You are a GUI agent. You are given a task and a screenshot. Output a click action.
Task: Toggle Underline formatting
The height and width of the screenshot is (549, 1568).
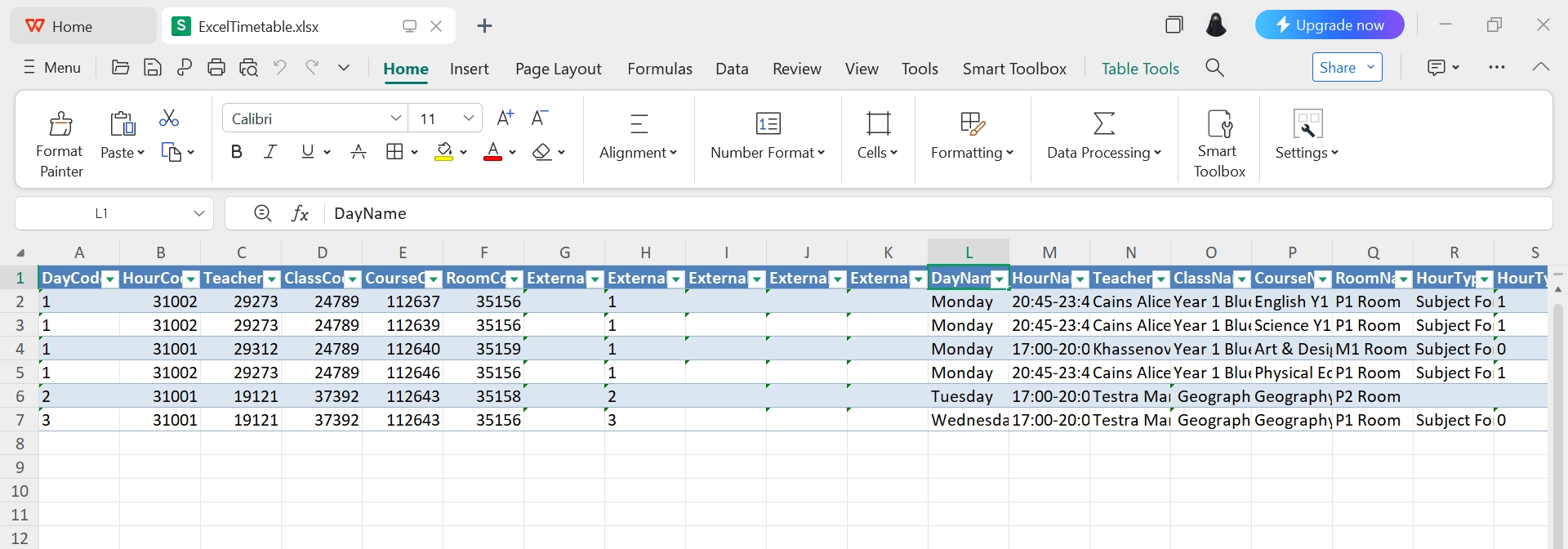click(307, 152)
